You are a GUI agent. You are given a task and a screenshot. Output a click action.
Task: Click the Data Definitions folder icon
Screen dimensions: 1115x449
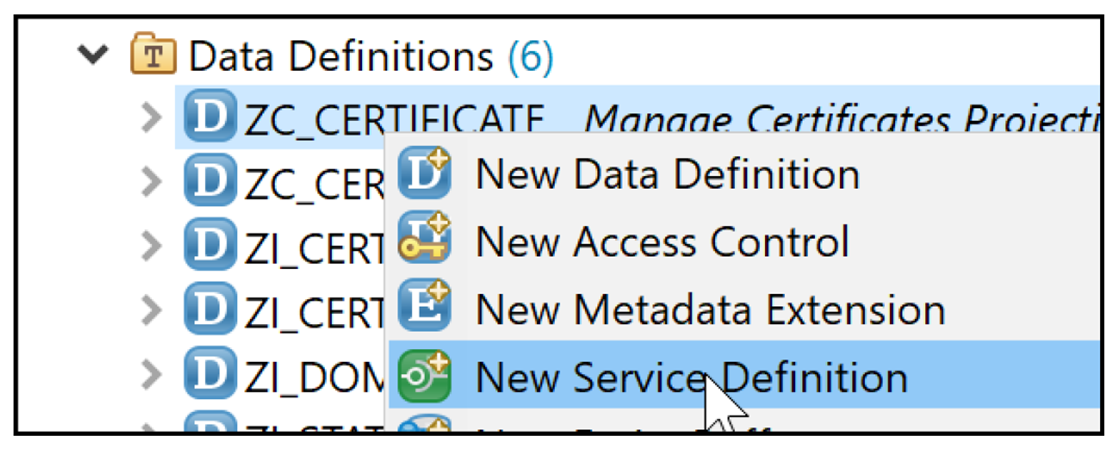point(154,56)
